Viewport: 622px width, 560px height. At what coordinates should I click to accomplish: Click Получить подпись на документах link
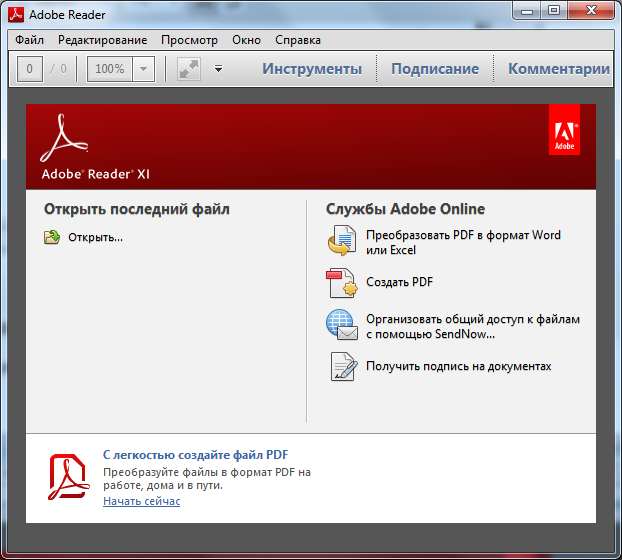point(459,366)
